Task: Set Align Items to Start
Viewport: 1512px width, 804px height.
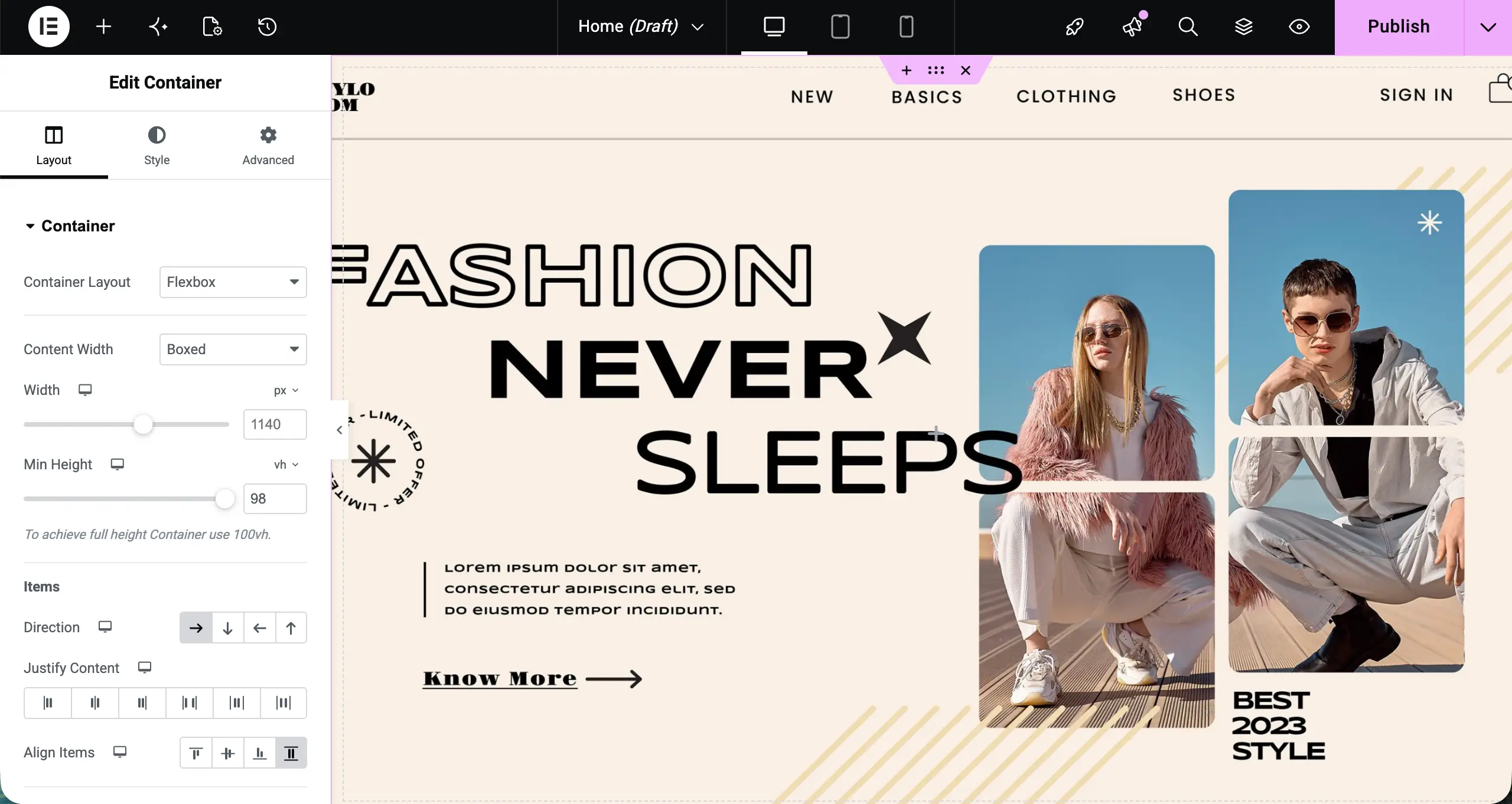Action: 195,753
